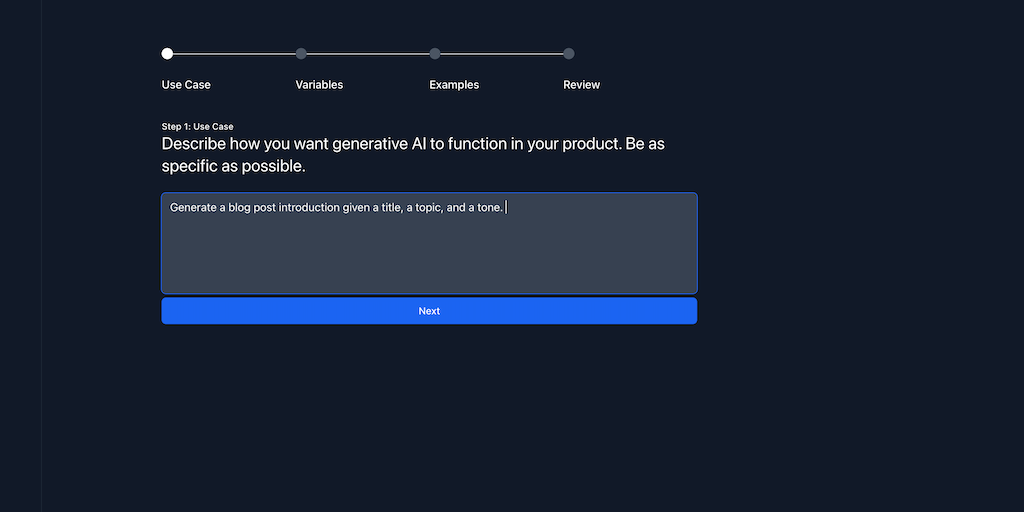
Task: Click the "Use Case" step label
Action: [x=186, y=85]
